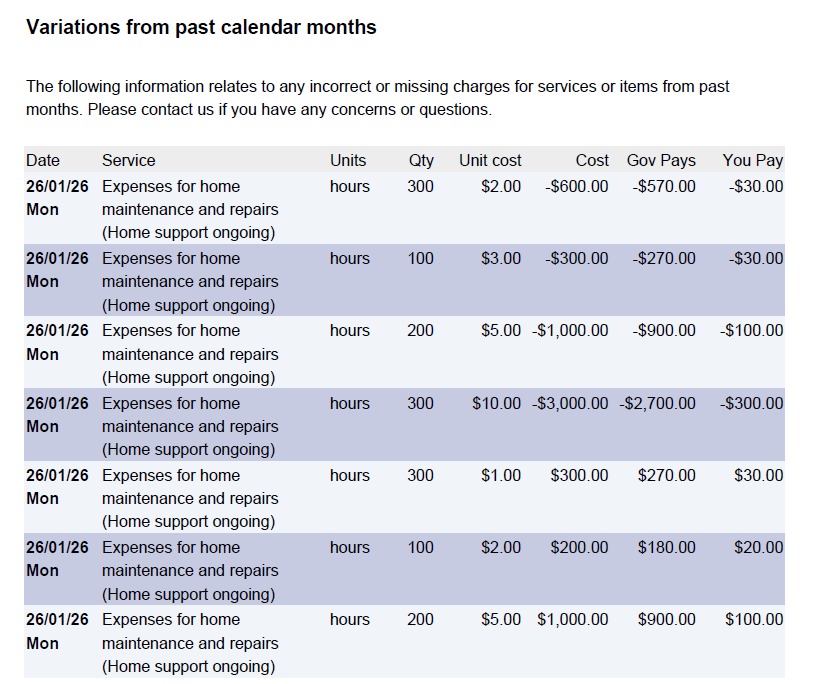Click the Service column header
This screenshot has width=817, height=684.
coord(129,160)
